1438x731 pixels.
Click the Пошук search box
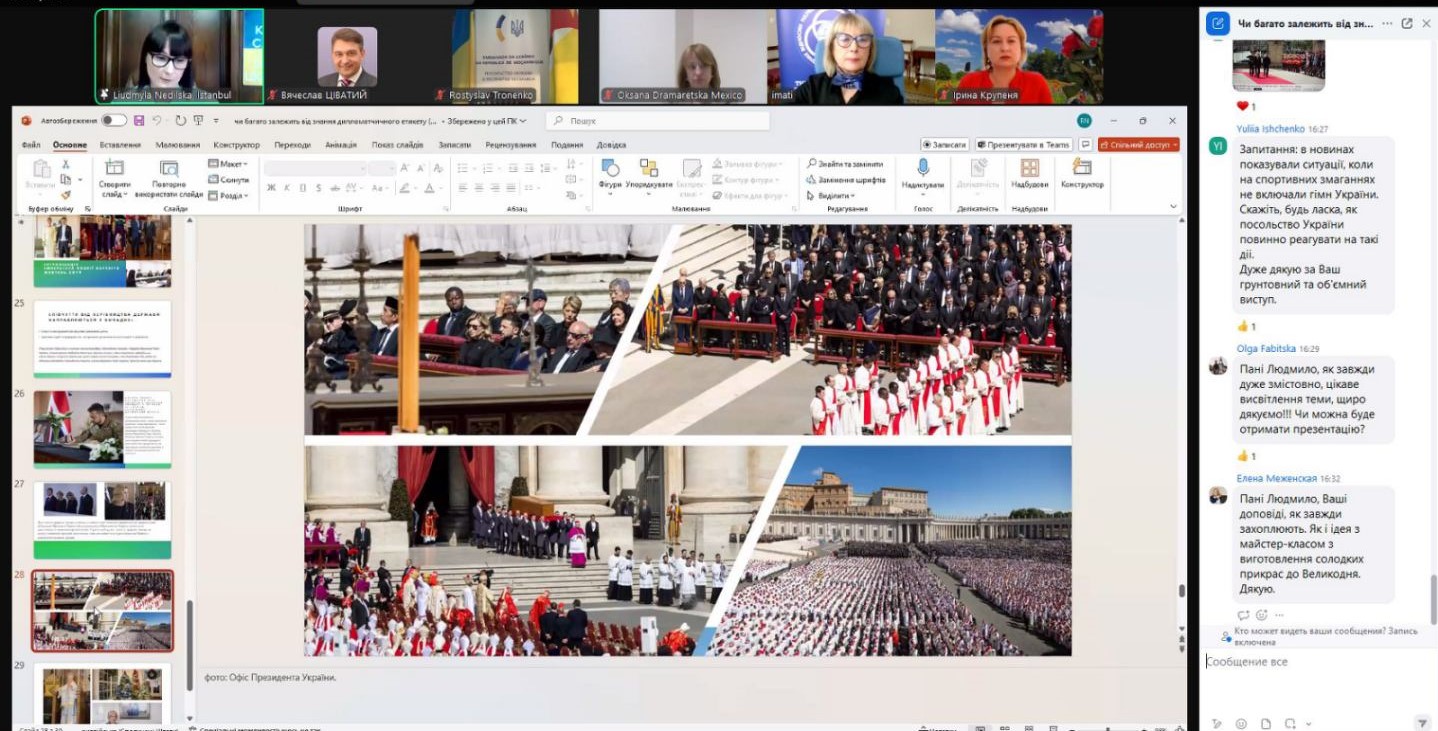point(658,121)
